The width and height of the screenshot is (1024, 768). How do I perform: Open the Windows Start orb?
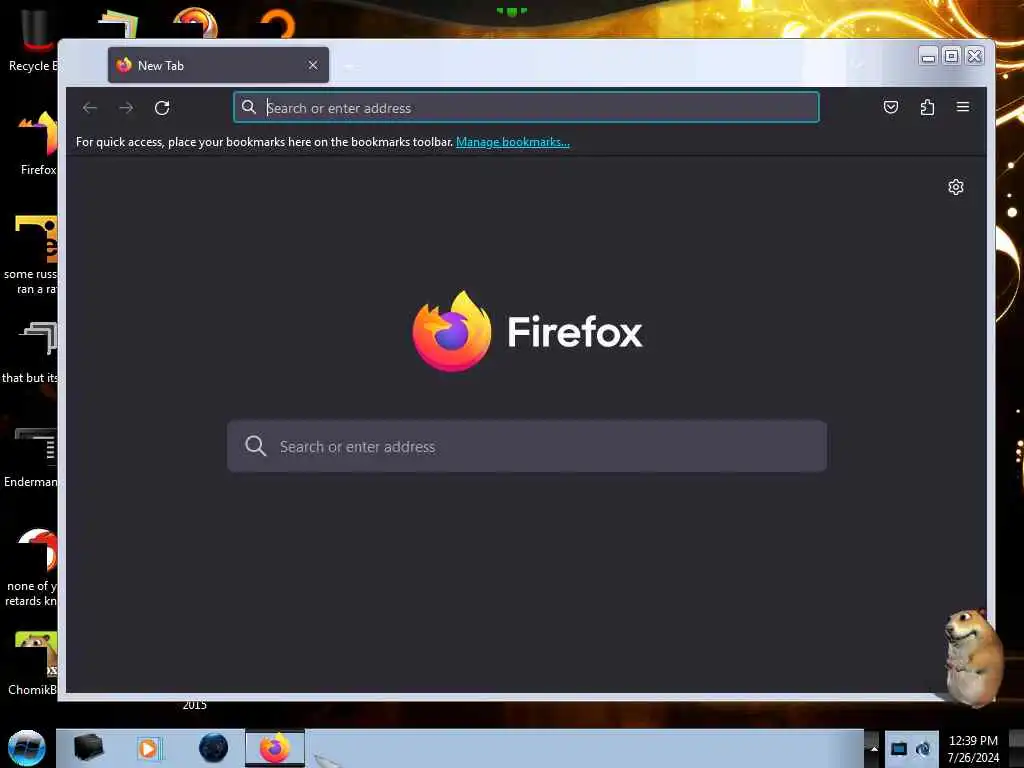(x=27, y=748)
